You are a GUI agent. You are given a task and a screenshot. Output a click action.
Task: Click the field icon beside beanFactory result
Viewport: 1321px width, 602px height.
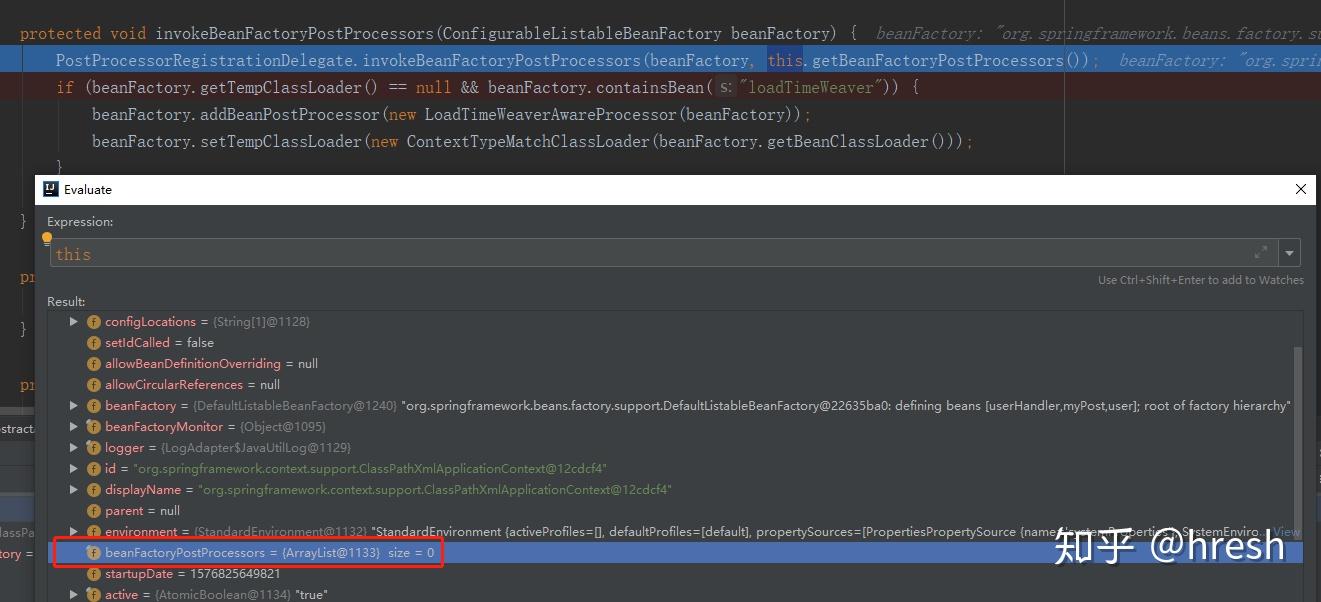point(93,405)
